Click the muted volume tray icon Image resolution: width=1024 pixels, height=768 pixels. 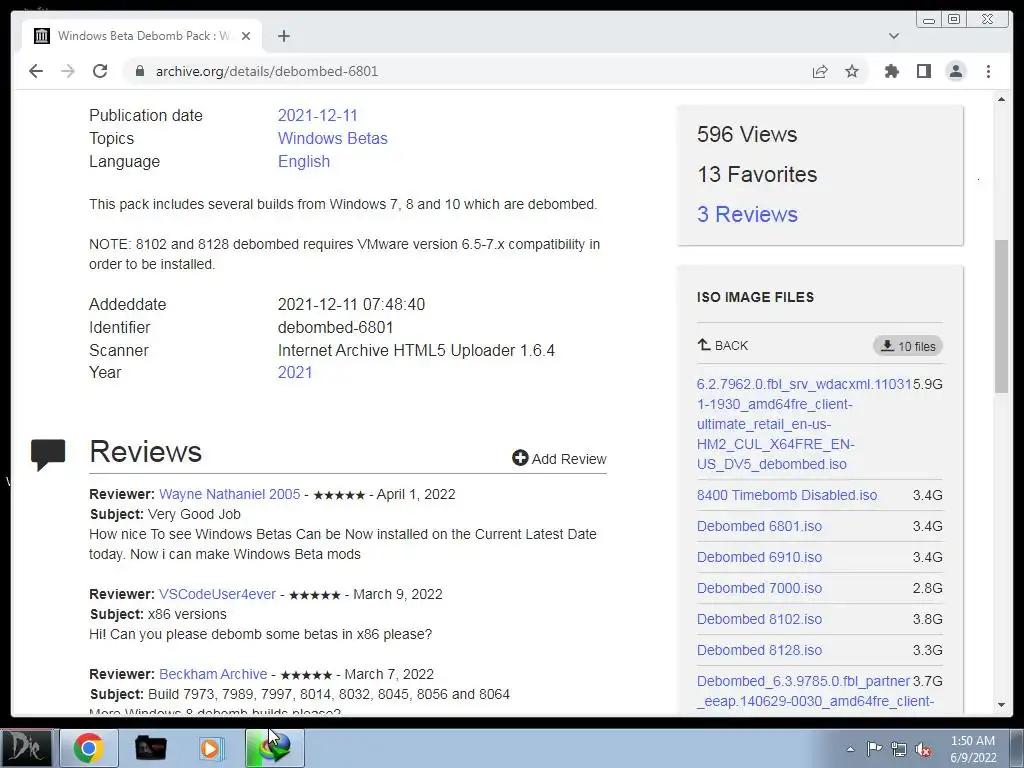(923, 750)
